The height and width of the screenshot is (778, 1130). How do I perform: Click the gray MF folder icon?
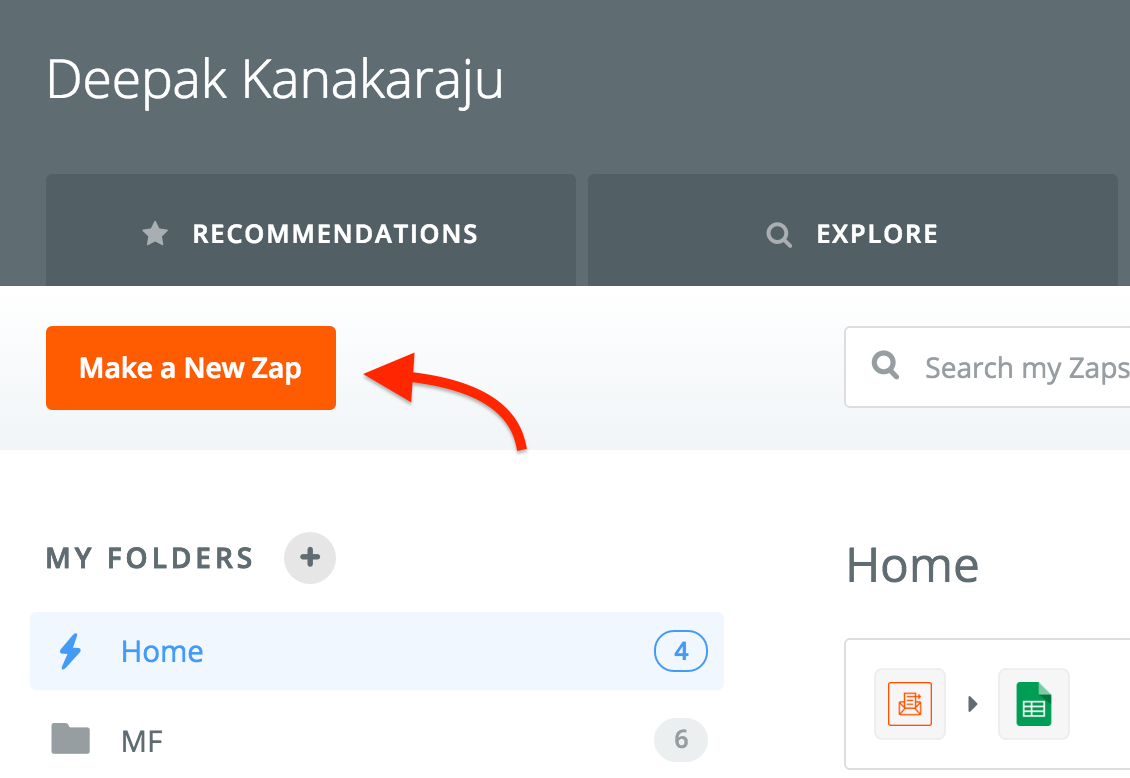(x=71, y=739)
